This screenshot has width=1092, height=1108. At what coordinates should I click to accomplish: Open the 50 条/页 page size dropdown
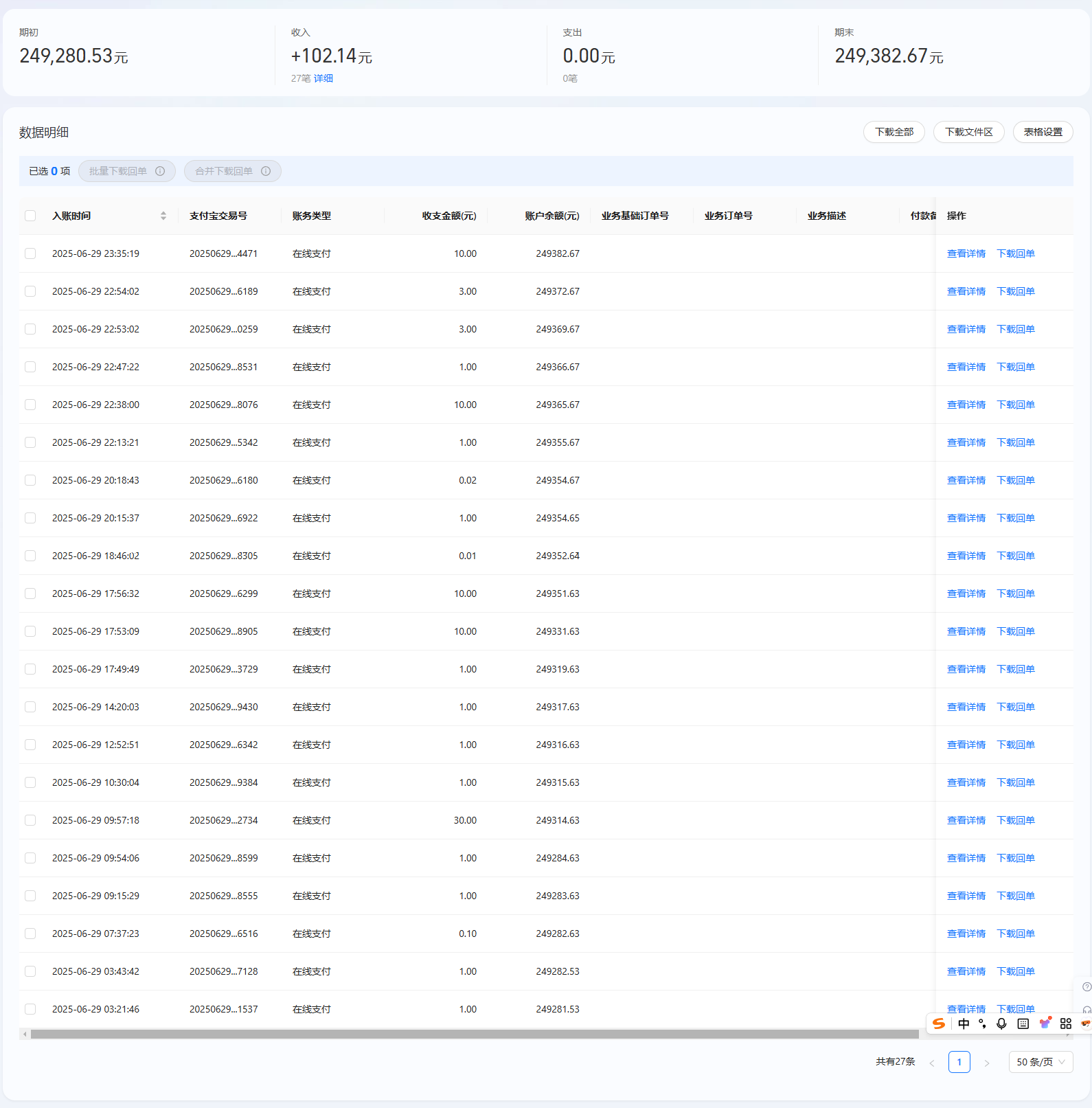point(1040,1062)
